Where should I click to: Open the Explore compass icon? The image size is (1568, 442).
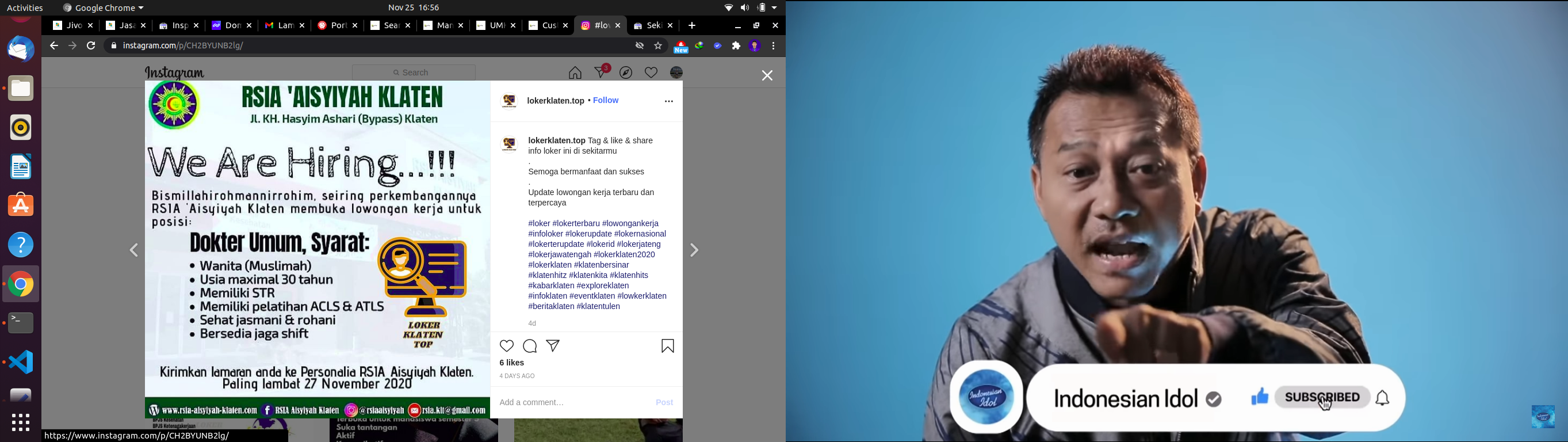[626, 73]
